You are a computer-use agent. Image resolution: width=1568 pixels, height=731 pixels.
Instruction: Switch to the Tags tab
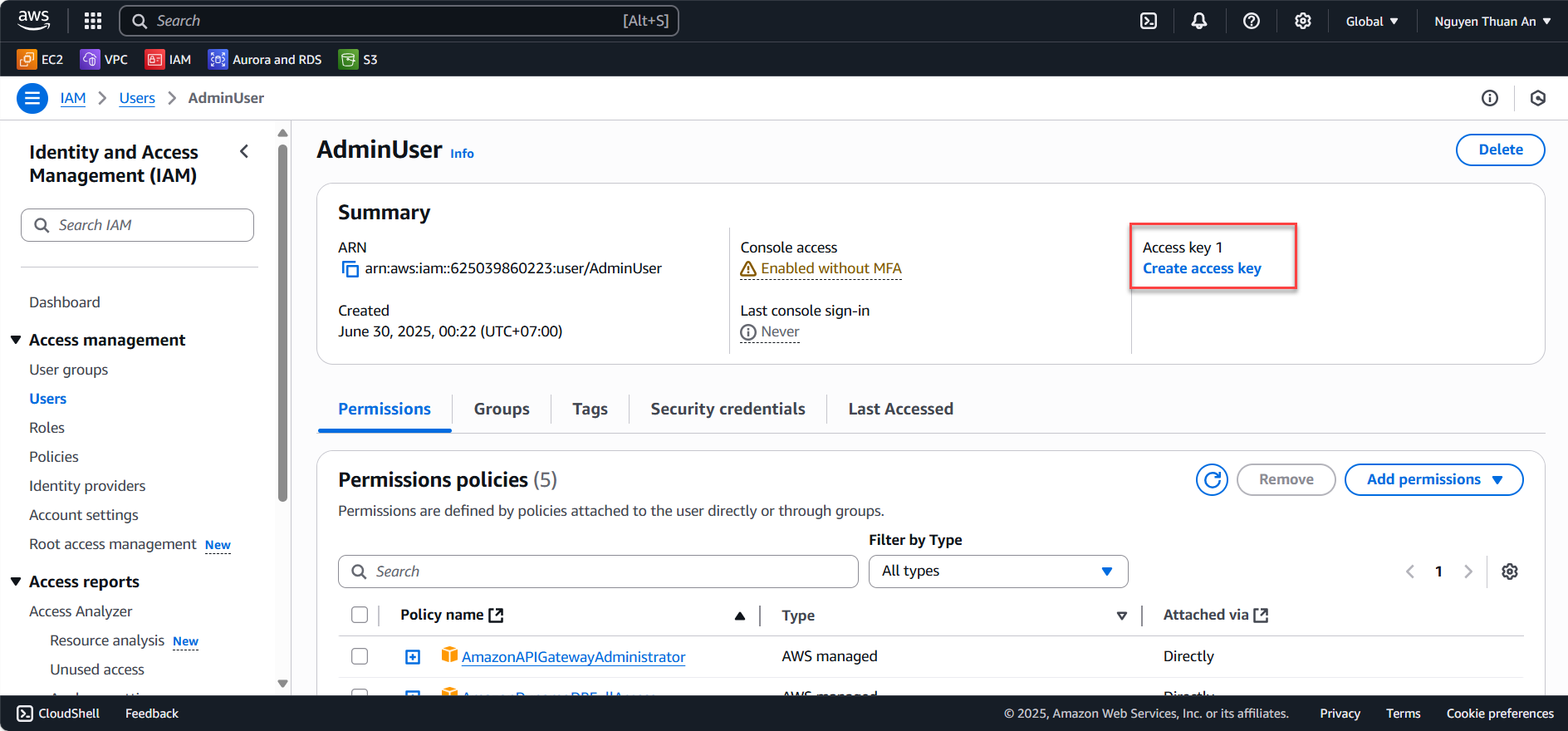point(590,409)
